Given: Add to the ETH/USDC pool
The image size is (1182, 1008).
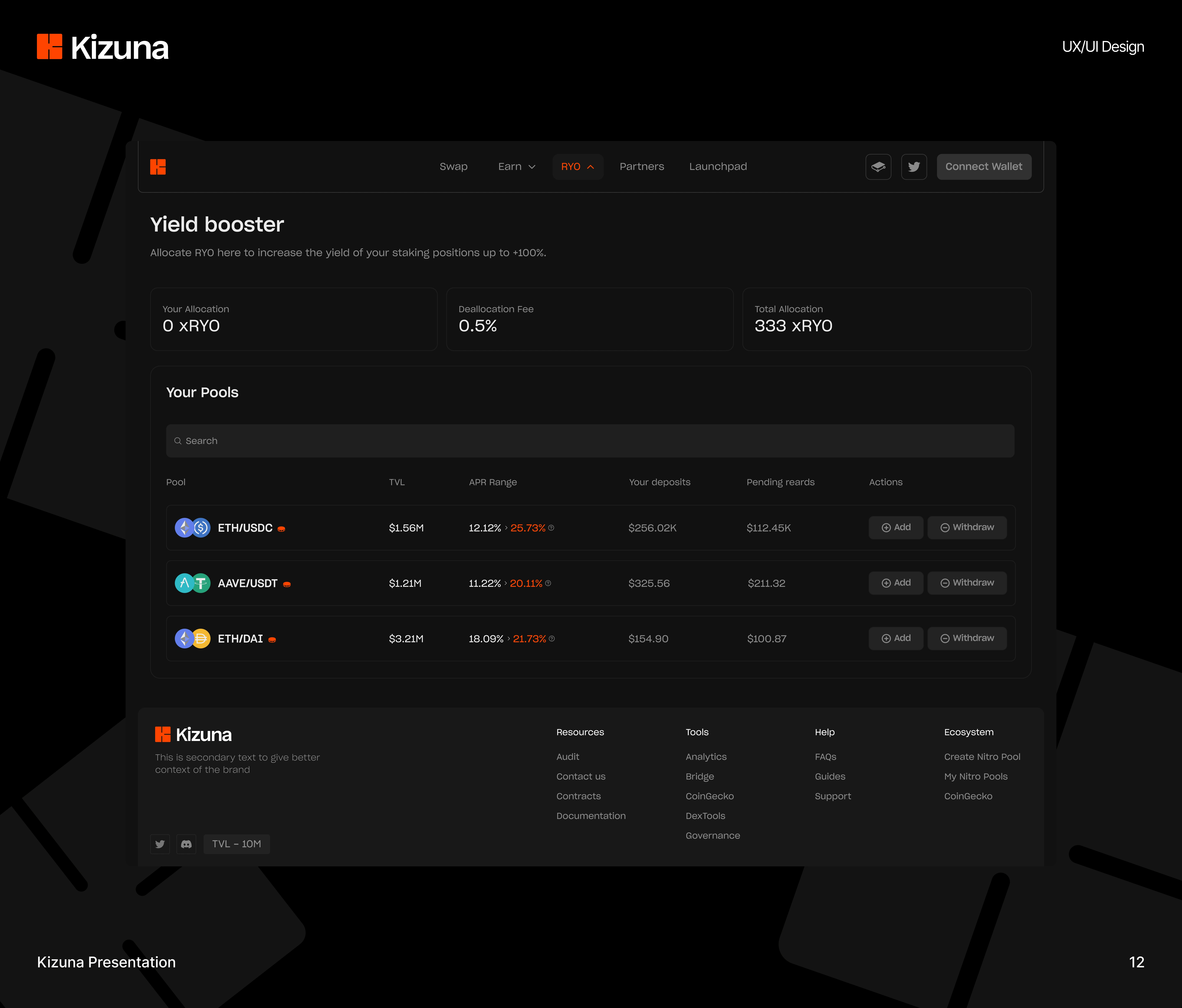Looking at the screenshot, I should tap(896, 528).
